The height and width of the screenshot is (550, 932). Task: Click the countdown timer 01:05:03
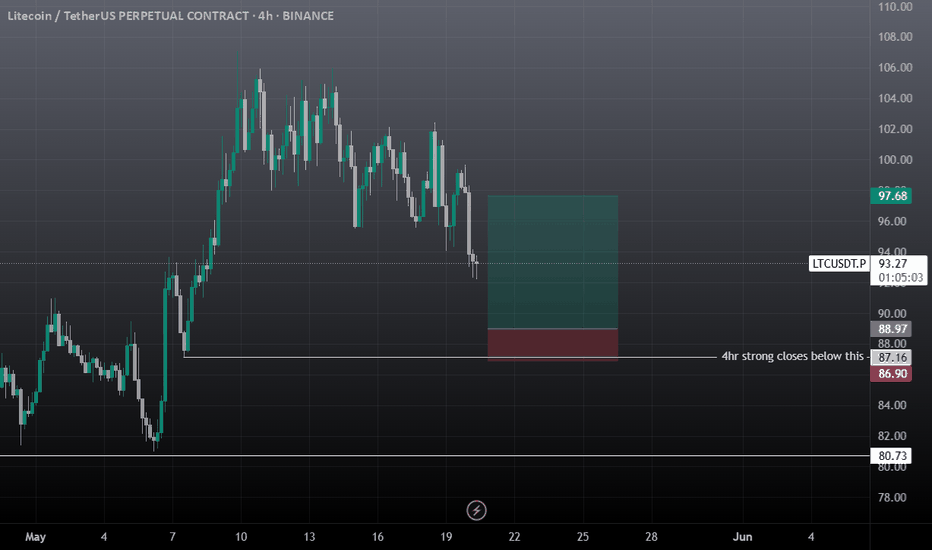click(900, 278)
